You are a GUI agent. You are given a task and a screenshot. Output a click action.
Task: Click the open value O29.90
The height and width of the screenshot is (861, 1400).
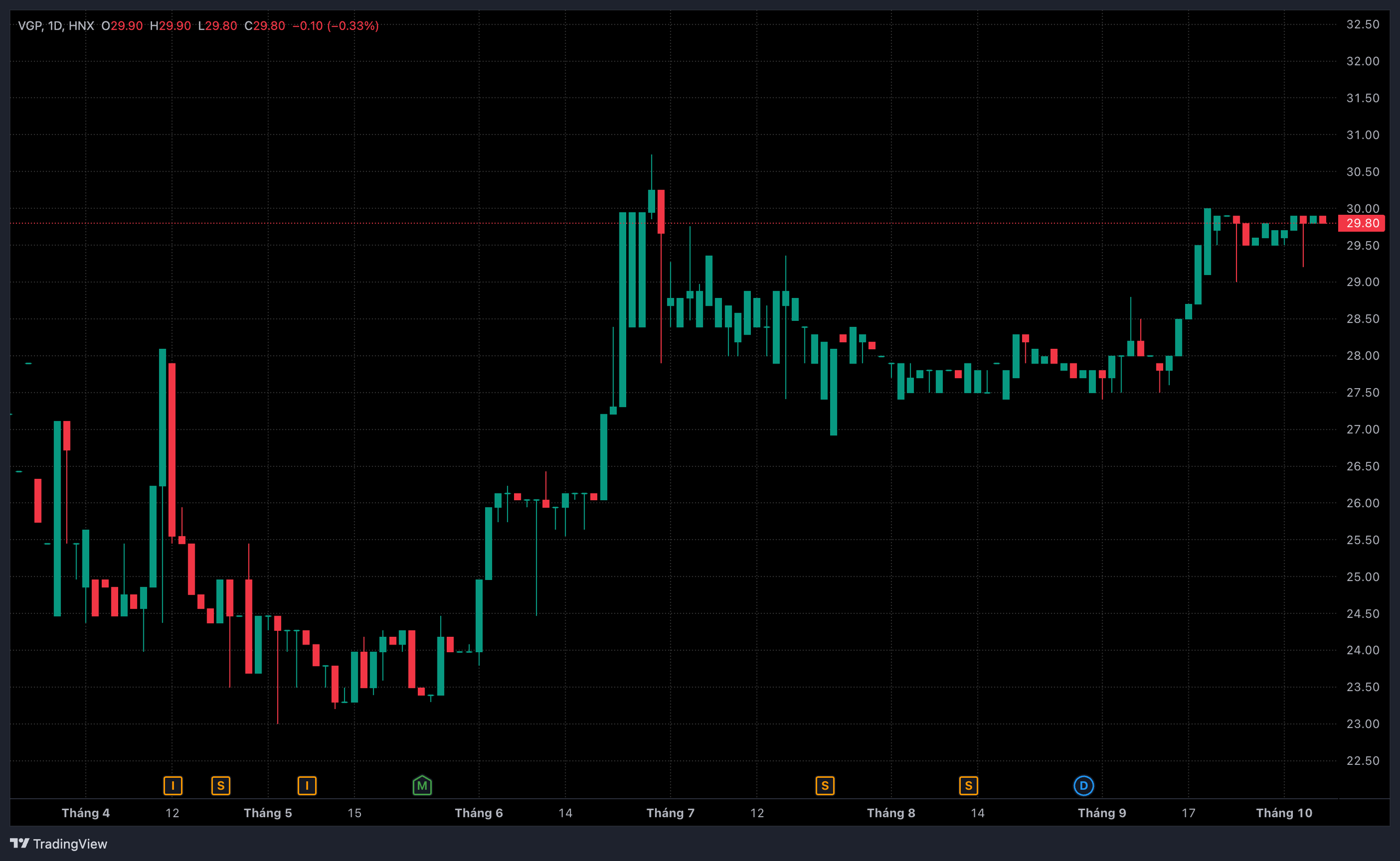(122, 26)
